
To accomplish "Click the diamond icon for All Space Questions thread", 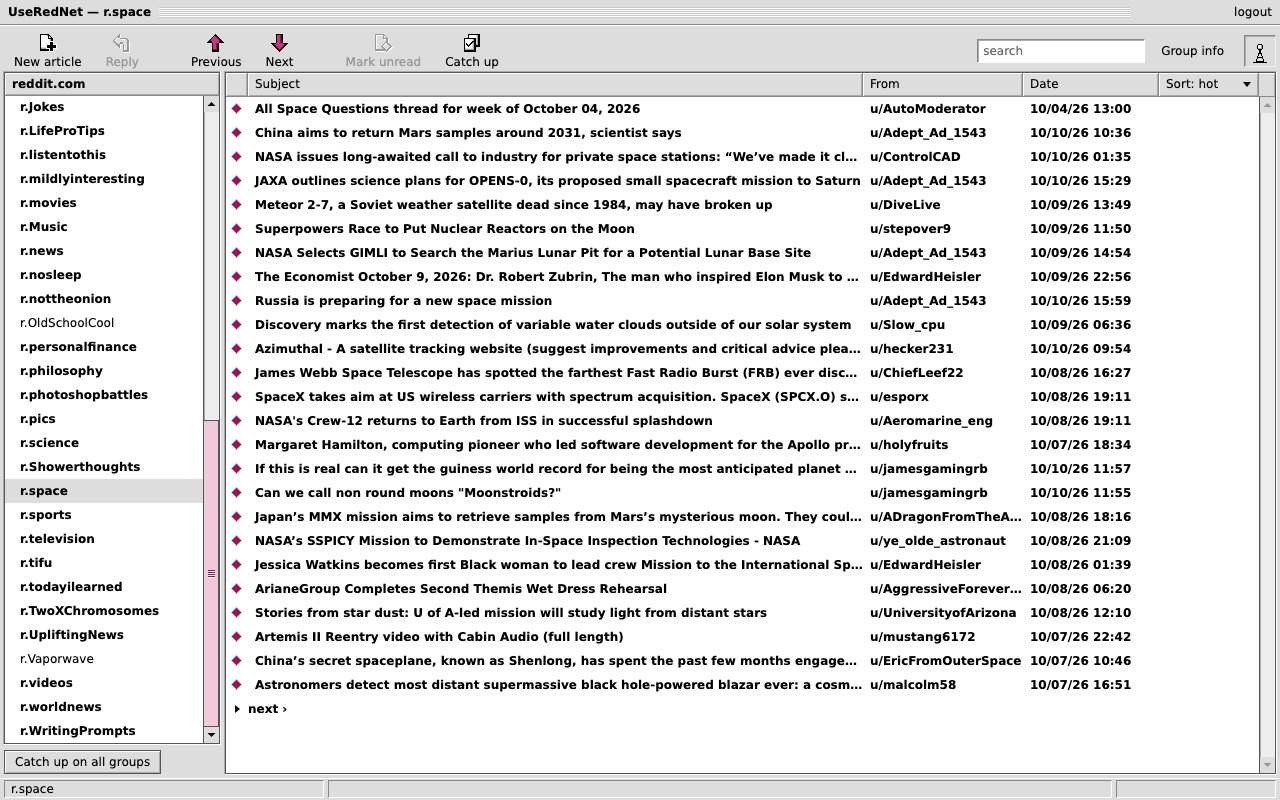I will pyautogui.click(x=237, y=109).
